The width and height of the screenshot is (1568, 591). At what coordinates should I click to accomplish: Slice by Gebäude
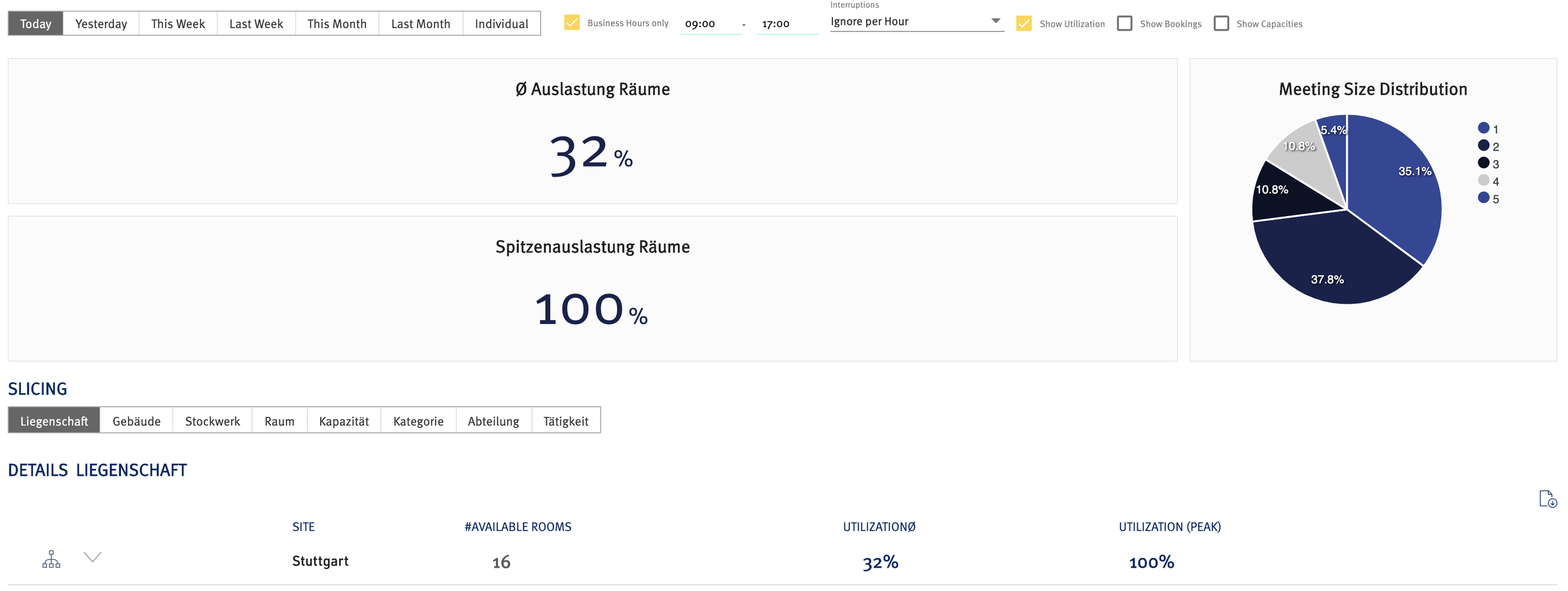(137, 421)
